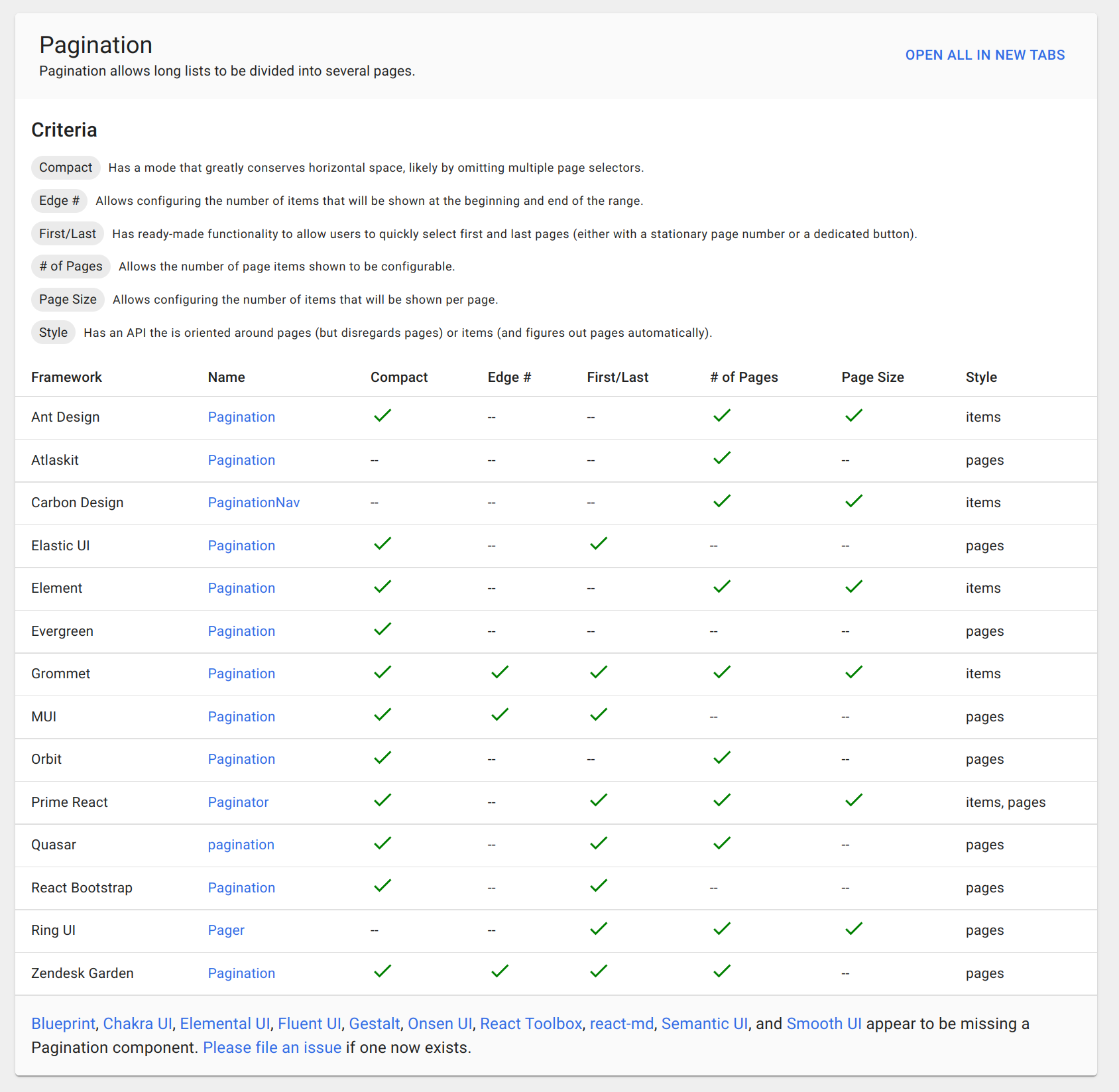
Task: Click MUI's First/Last checkmark
Action: [x=598, y=715]
